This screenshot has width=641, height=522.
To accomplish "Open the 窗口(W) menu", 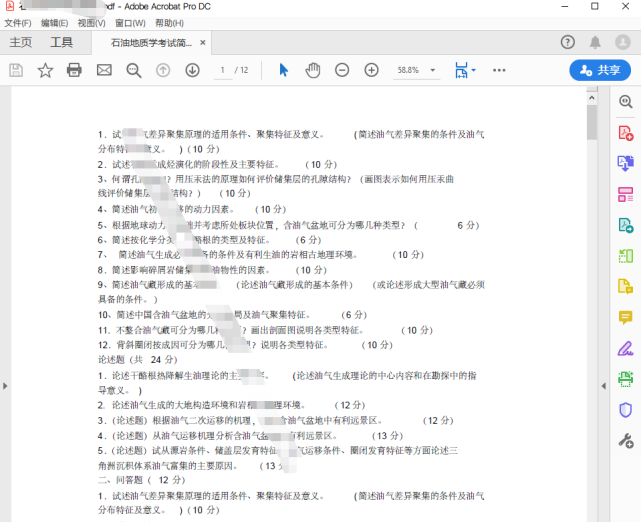I will click(x=130, y=23).
